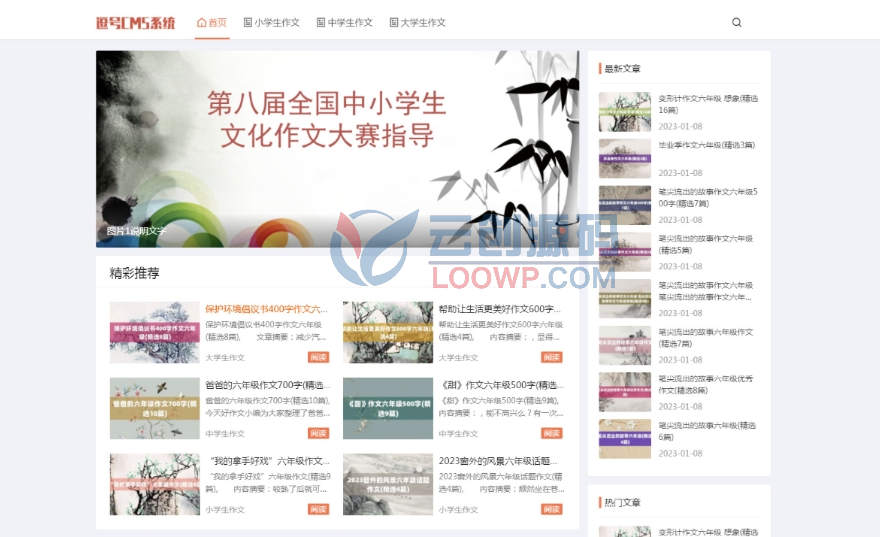Open article 爸爸的六年级作文700字

pos(266,385)
